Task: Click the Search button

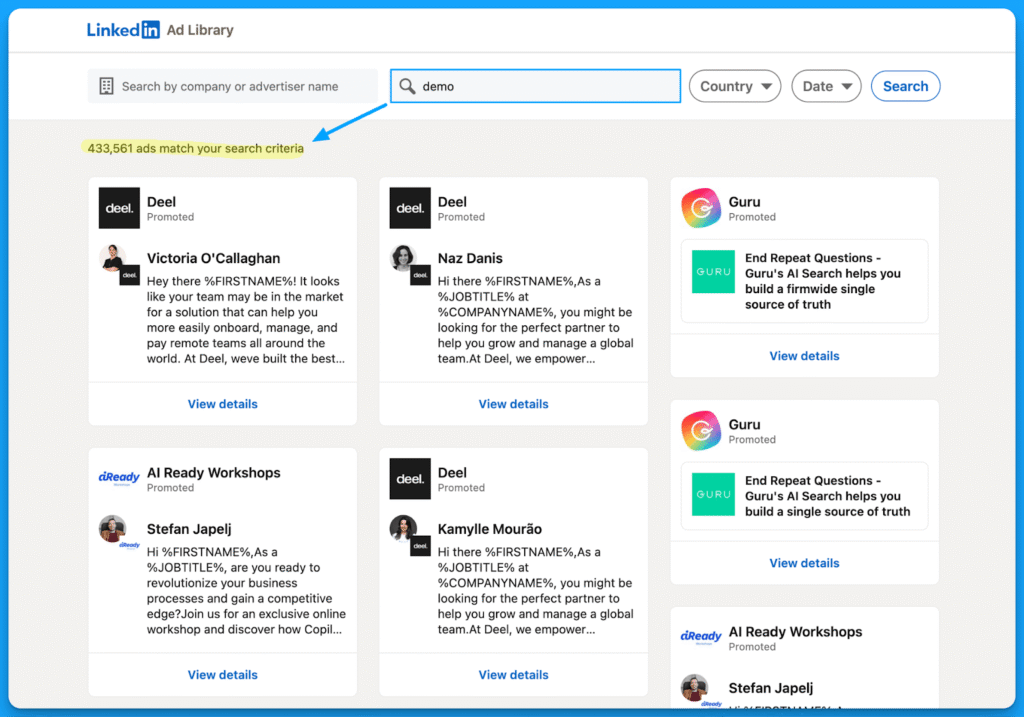Action: click(x=906, y=86)
